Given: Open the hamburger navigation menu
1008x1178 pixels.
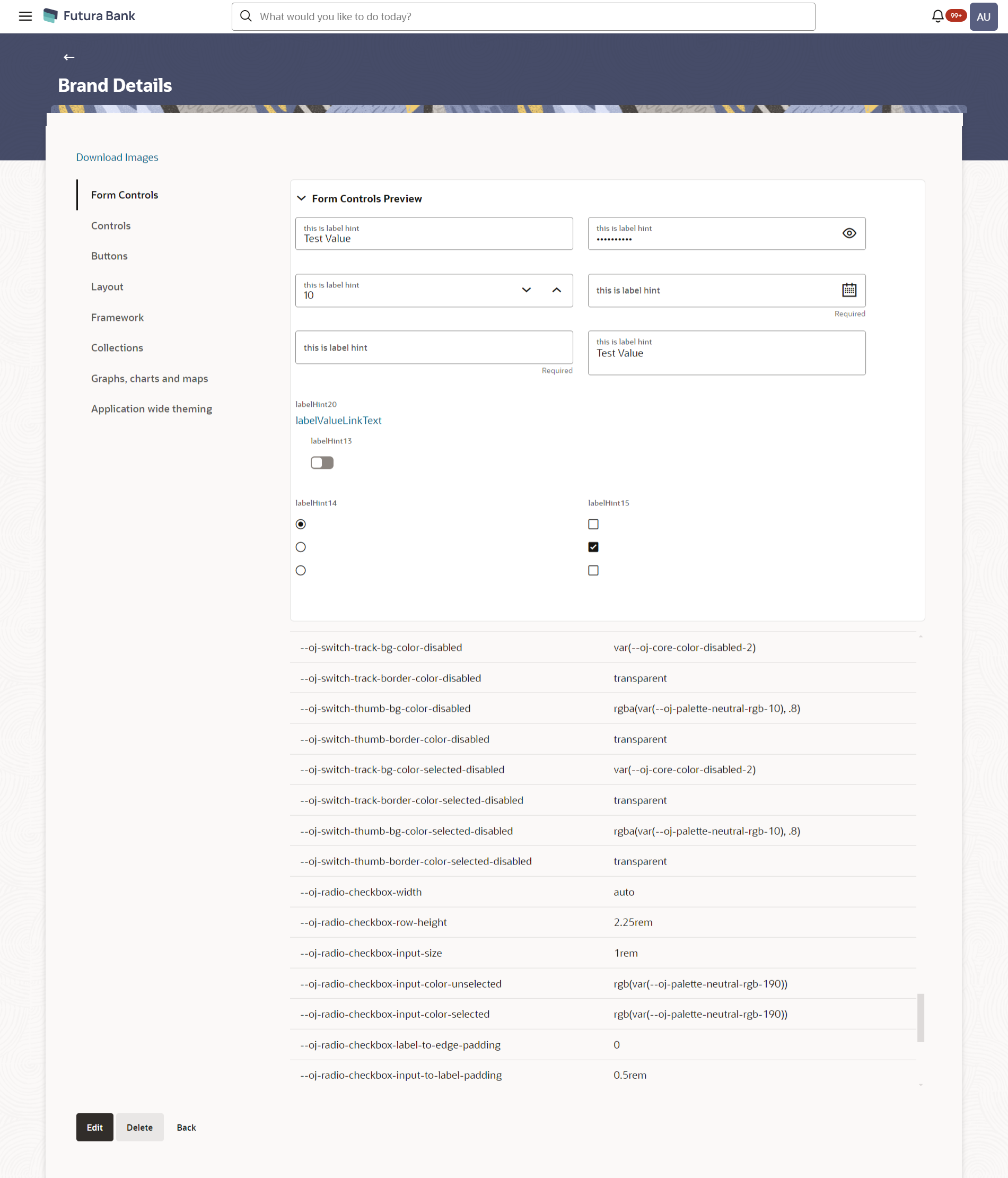Looking at the screenshot, I should (x=25, y=16).
